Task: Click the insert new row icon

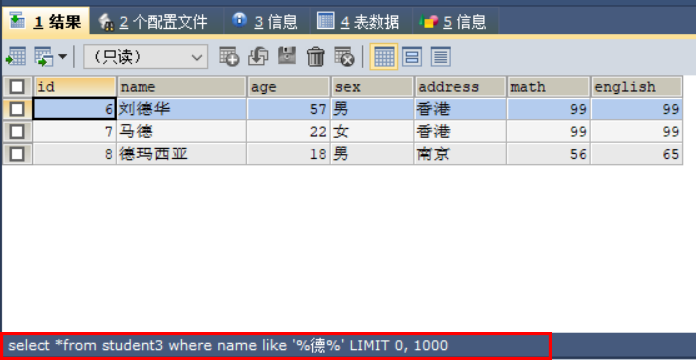Action: (x=229, y=56)
